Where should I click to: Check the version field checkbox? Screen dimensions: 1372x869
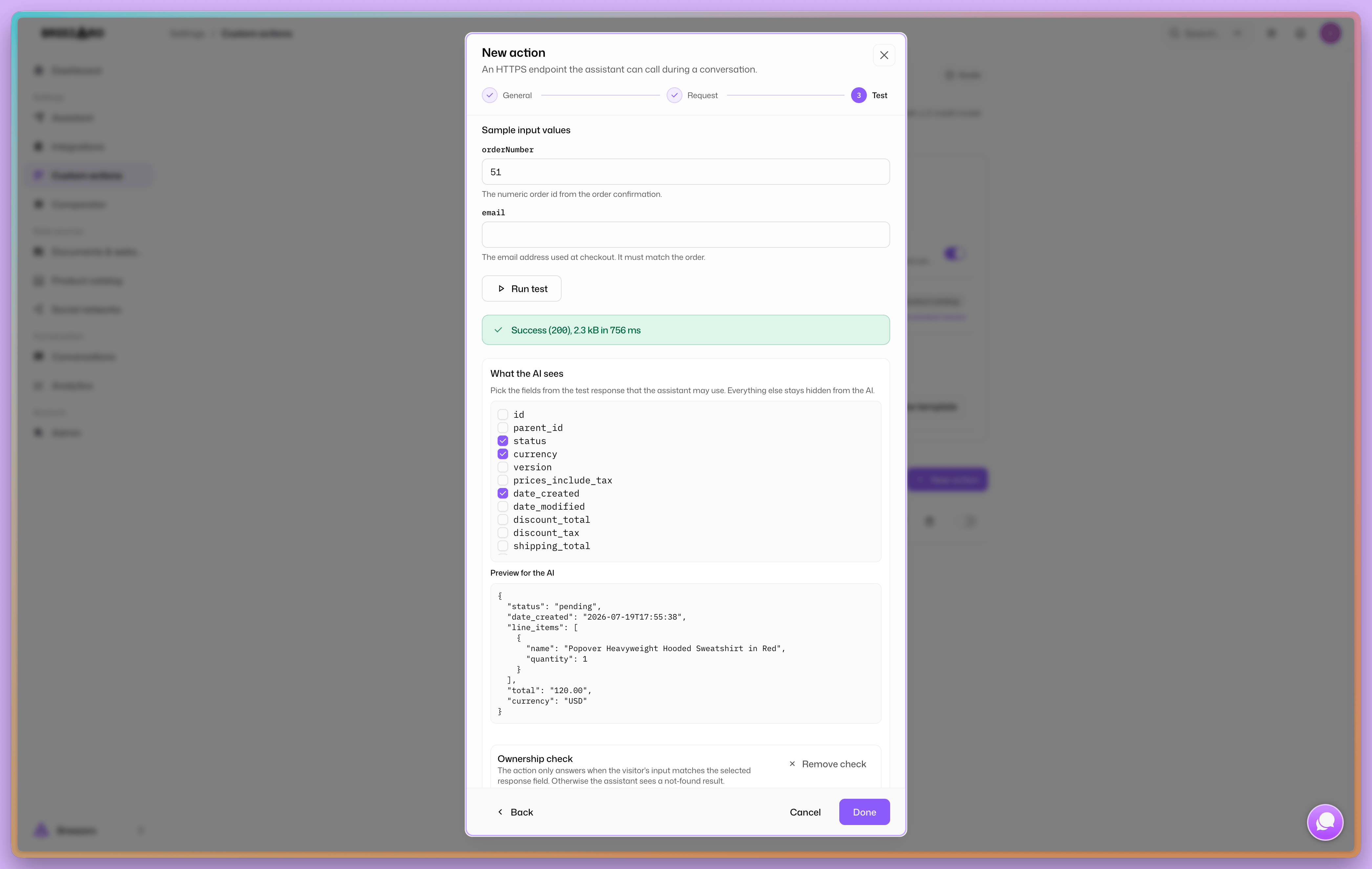pyautogui.click(x=503, y=467)
